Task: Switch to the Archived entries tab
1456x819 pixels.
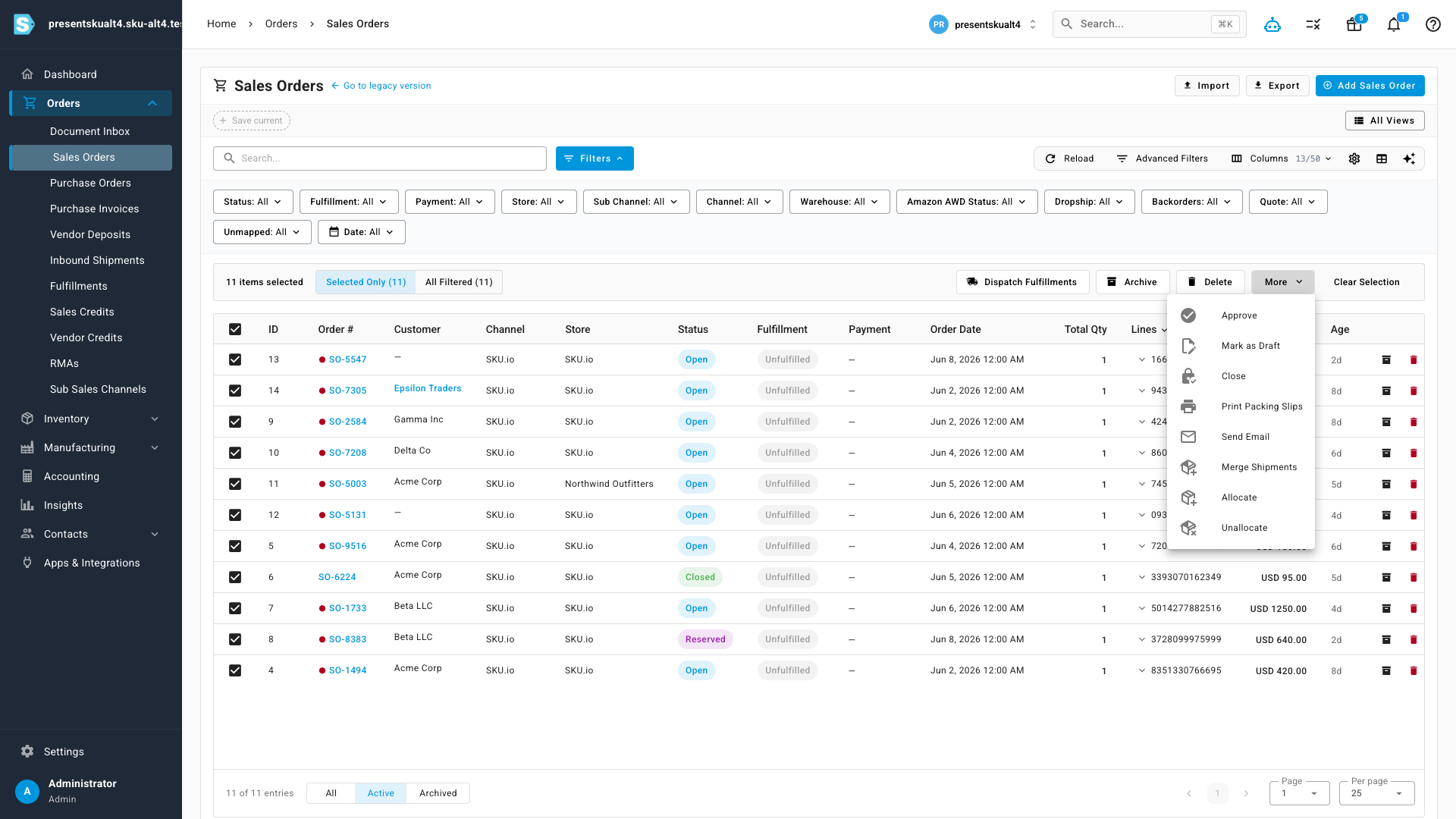Action: [x=438, y=793]
